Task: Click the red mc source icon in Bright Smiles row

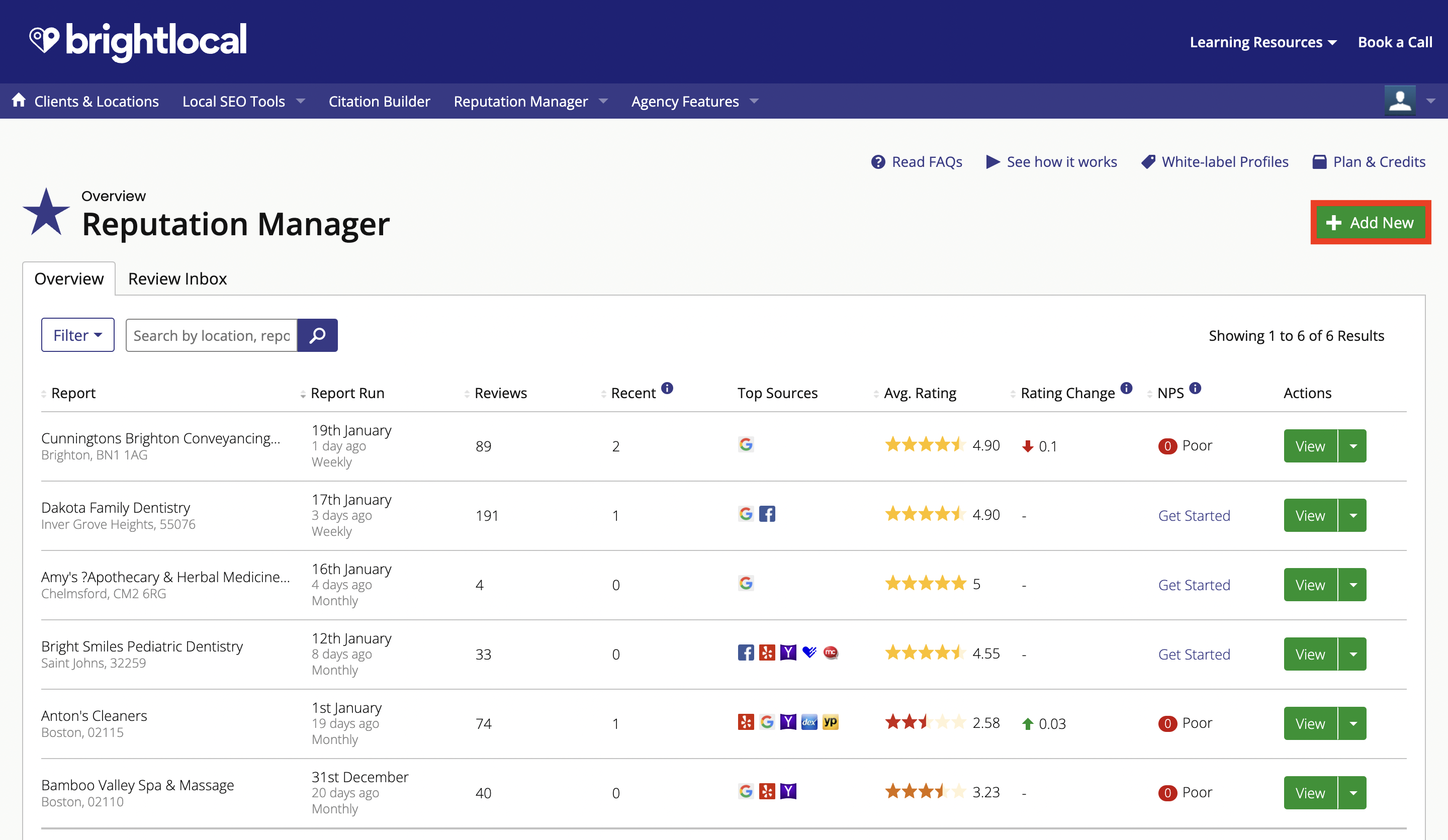Action: click(x=831, y=652)
